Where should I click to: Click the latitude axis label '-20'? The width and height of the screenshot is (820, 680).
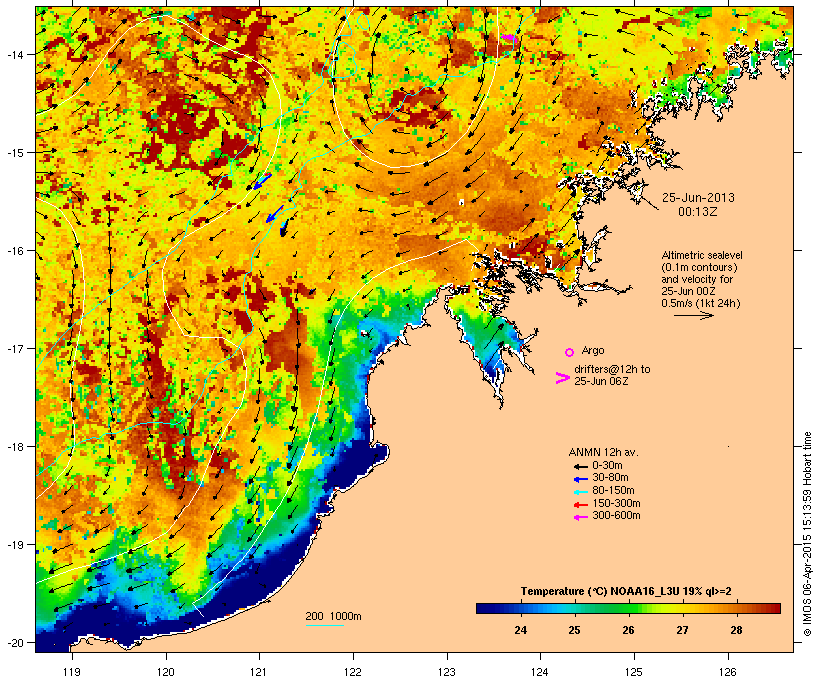click(14, 642)
